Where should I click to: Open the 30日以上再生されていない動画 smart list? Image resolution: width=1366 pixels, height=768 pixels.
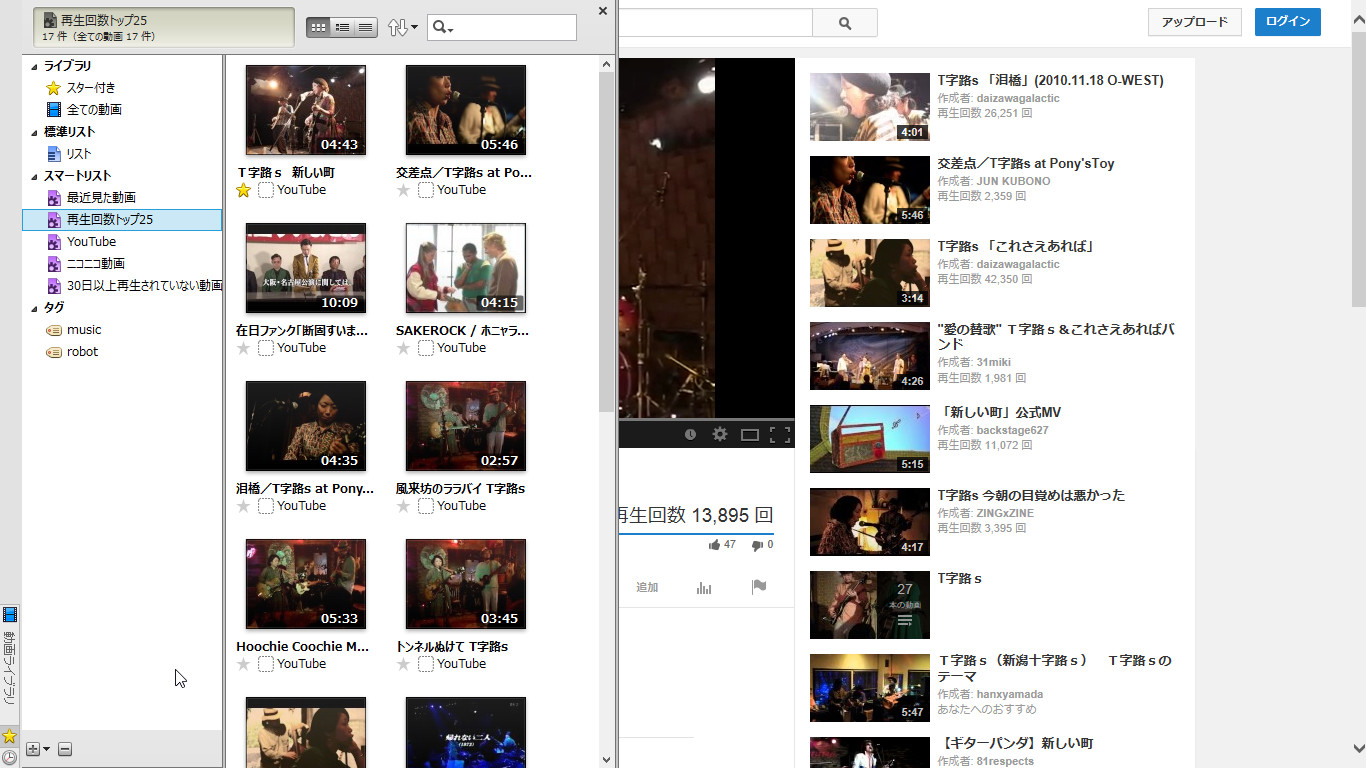[x=134, y=286]
